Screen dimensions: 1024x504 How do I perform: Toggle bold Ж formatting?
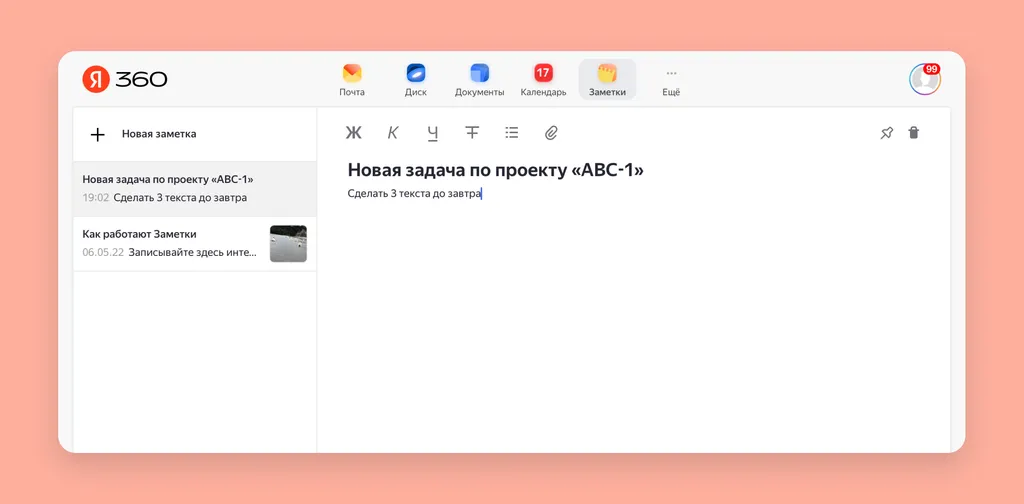click(353, 133)
